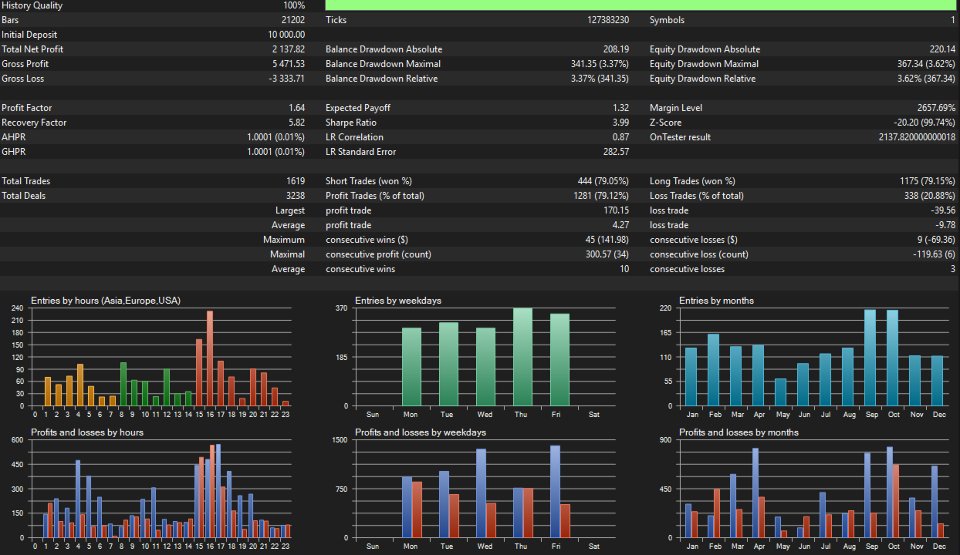Image resolution: width=960 pixels, height=555 pixels.
Task: Click the Entries by weekdays chart title
Action: click(398, 301)
